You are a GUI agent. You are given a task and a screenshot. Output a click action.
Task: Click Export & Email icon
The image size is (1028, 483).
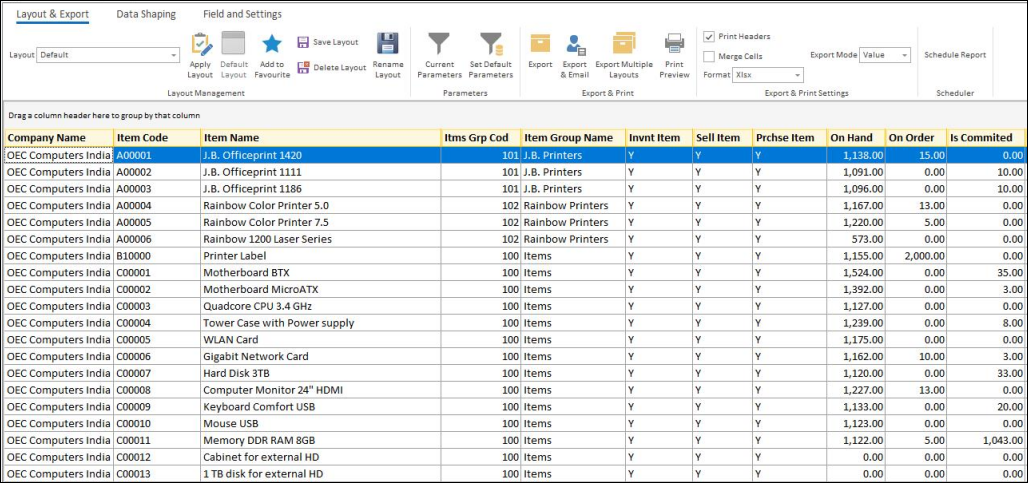coord(575,44)
